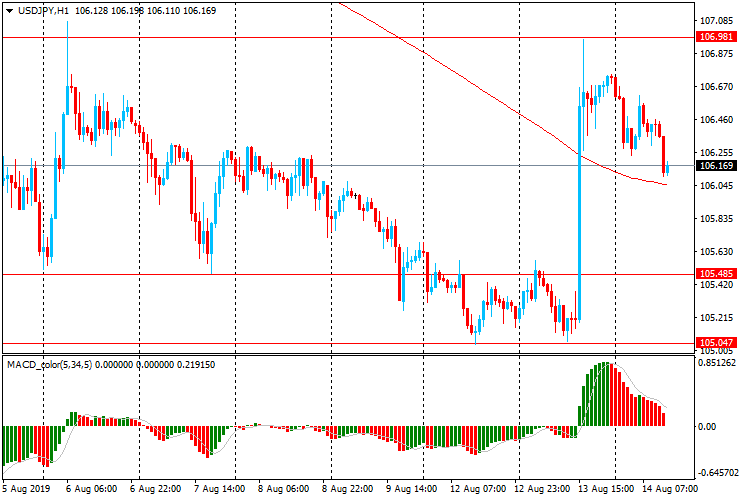Image resolution: width=740 pixels, height=500 pixels.
Task: Click the 8 Aug 22:00 time label
Action: coord(347,488)
